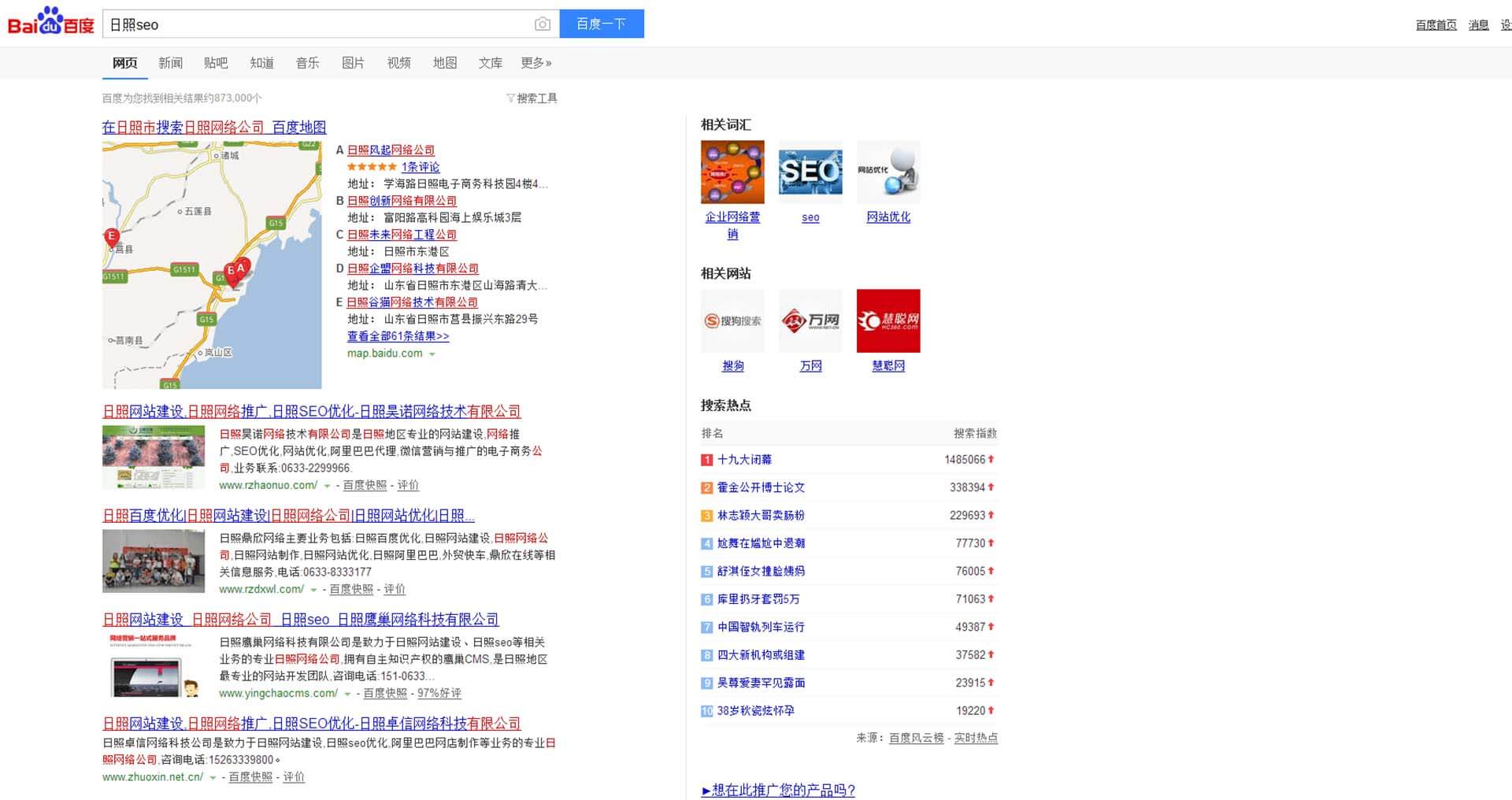Open hot search 十九大闭幕
Screen dimensions: 1512x800
tap(744, 460)
